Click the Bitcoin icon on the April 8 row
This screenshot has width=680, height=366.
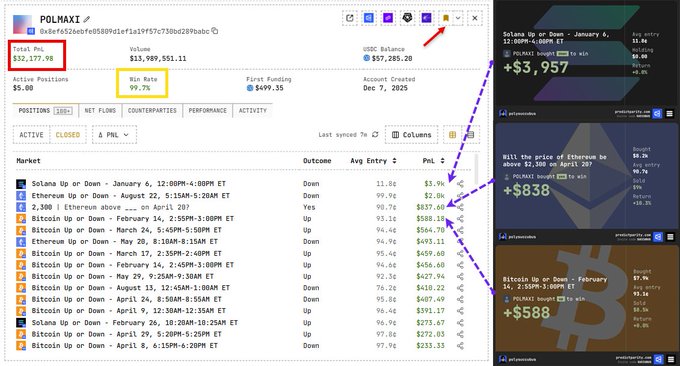(x=21, y=346)
